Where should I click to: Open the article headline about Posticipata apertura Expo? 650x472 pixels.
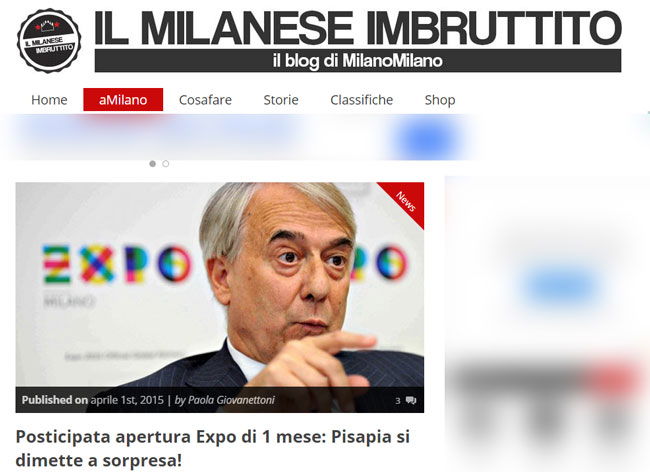[213, 448]
